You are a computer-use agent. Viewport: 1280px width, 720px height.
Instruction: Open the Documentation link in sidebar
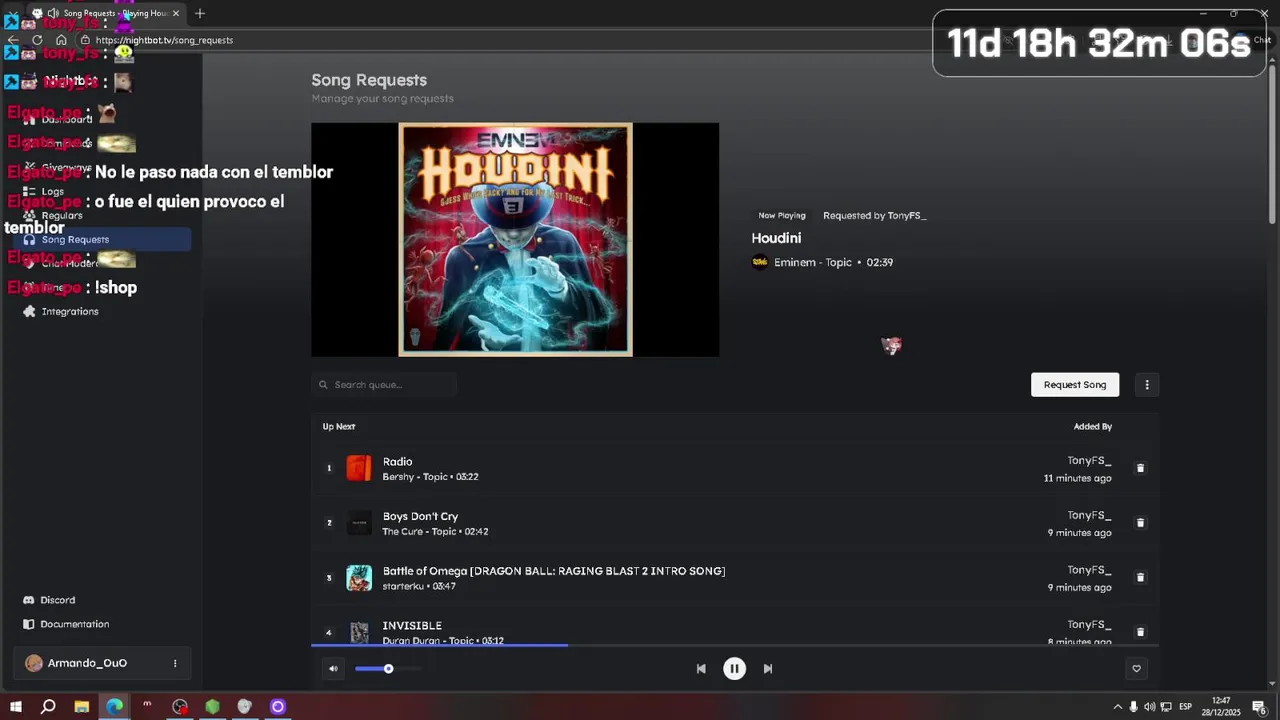(x=74, y=624)
